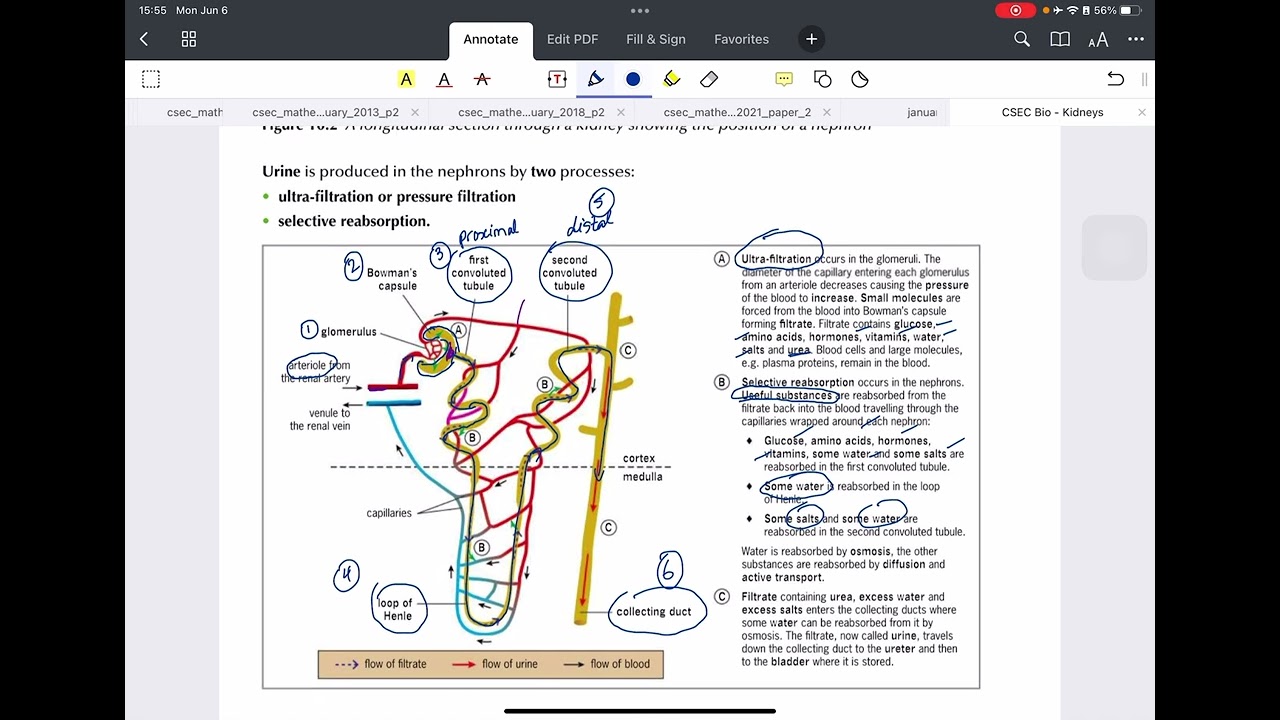The image size is (1280, 720).
Task: Tap the 'venule to the renal vein' label
Action: tap(321, 419)
